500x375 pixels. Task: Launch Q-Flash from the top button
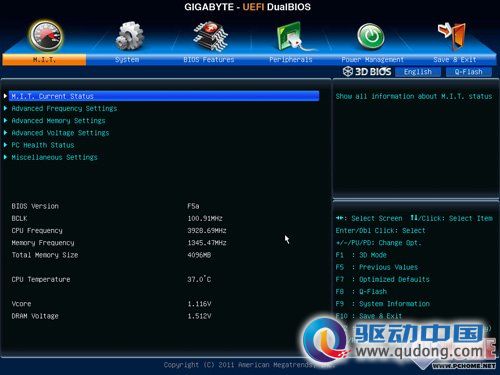468,72
